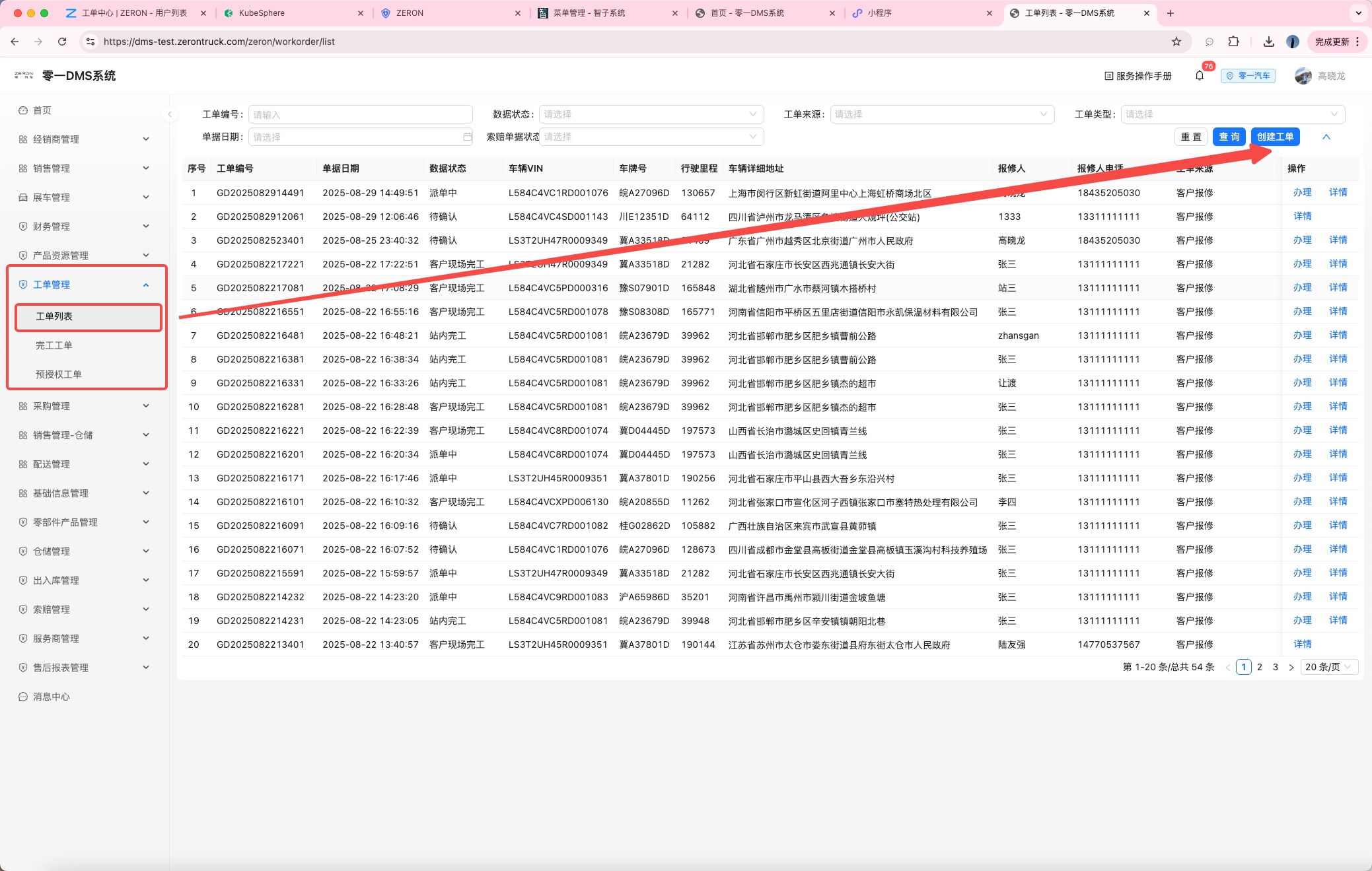Viewport: 1372px width, 871px height.
Task: Open the browser extensions puzzle icon
Action: 1233,42
